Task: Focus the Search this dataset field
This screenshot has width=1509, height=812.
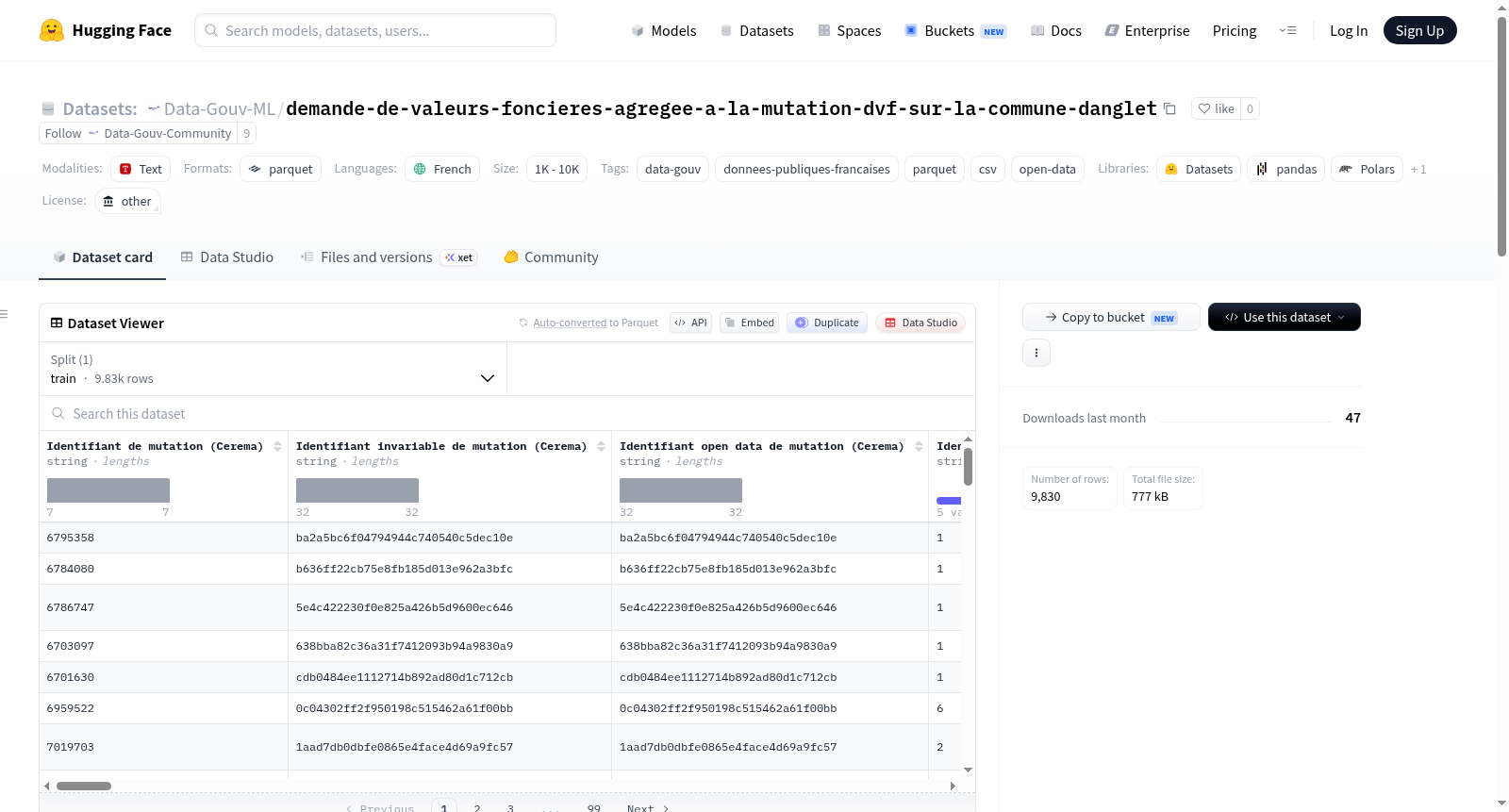Action: pos(507,413)
